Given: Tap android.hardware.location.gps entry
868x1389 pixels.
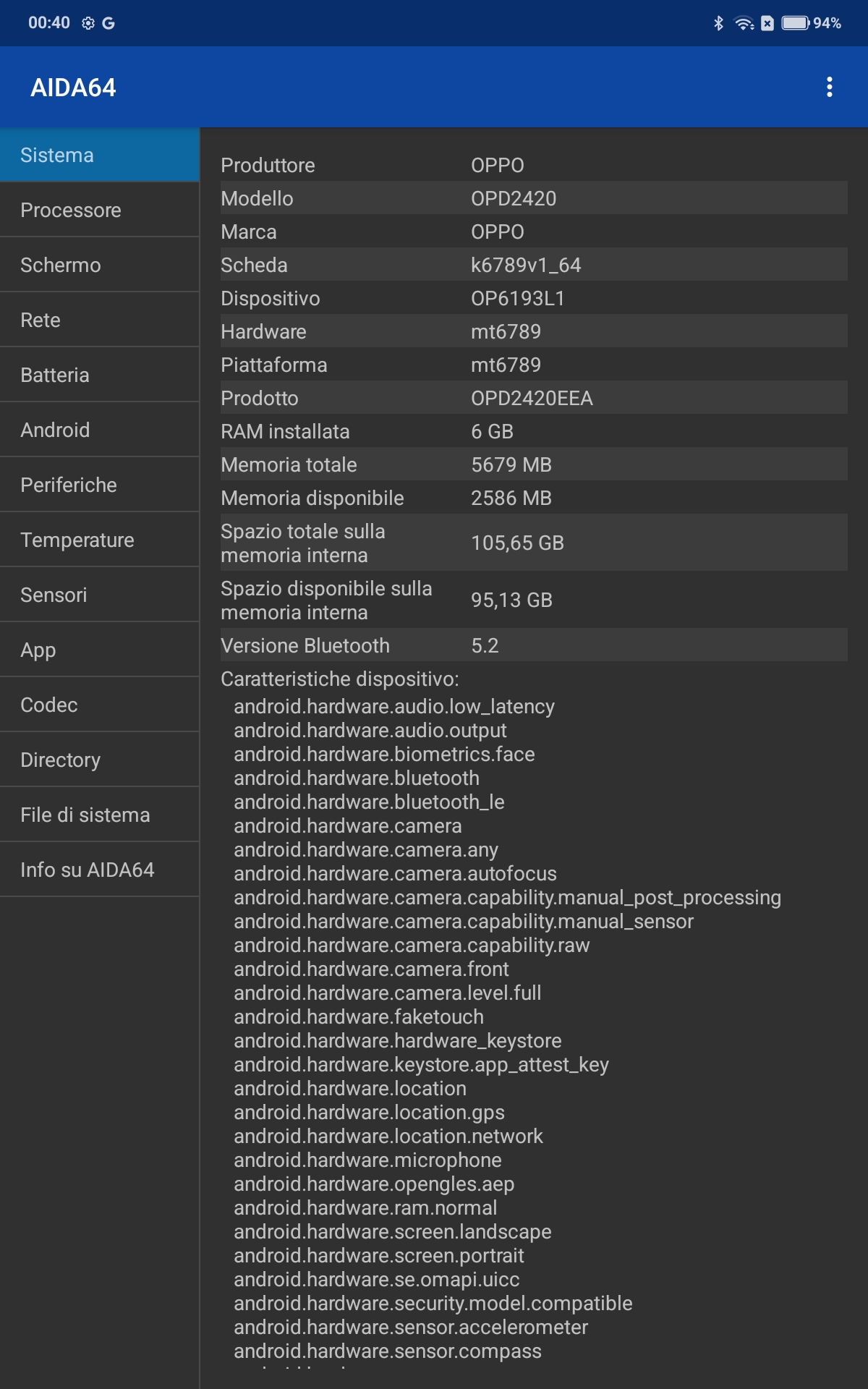Looking at the screenshot, I should point(369,1112).
